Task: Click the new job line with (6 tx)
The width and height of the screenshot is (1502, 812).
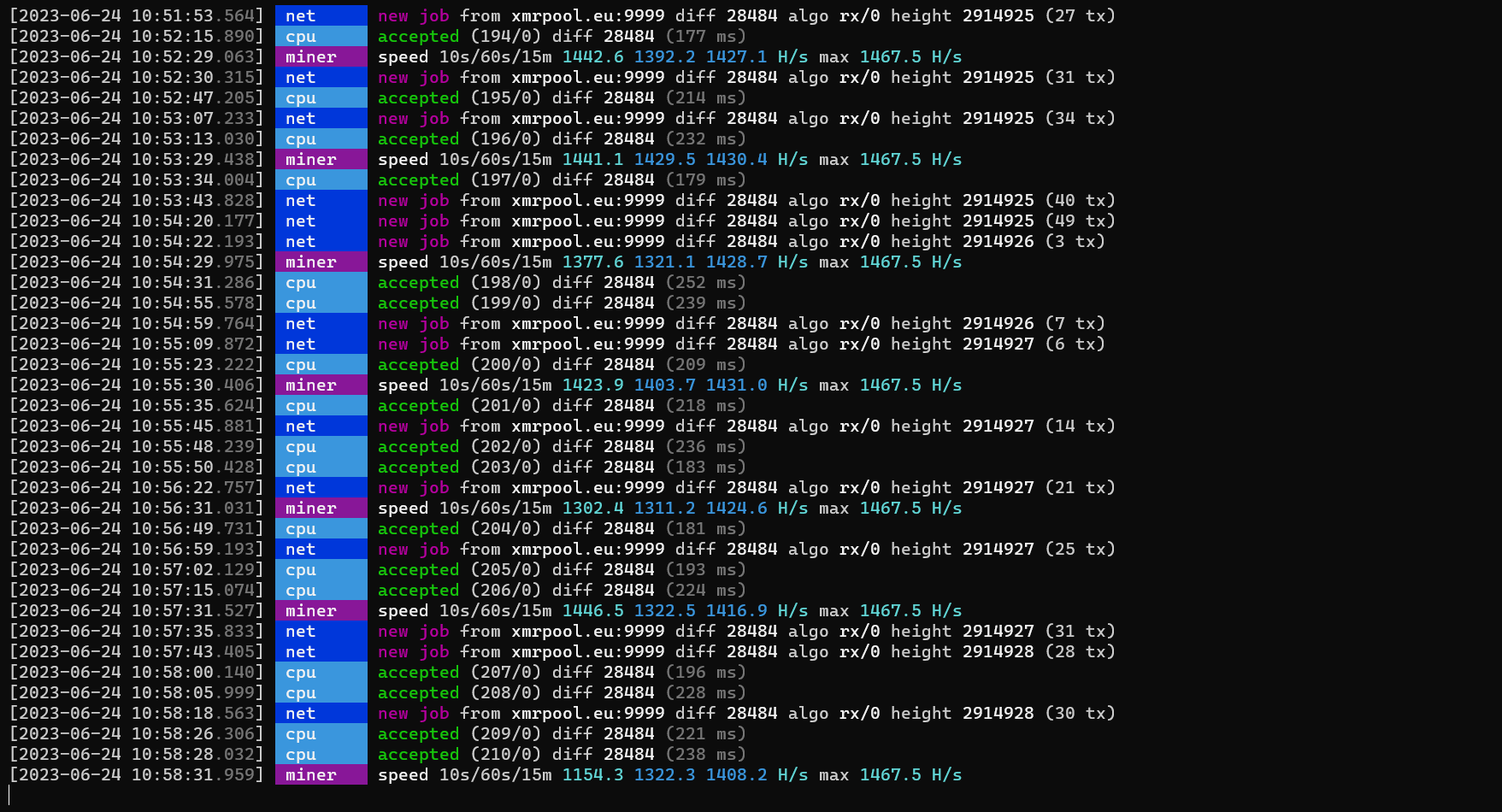Action: 741,344
